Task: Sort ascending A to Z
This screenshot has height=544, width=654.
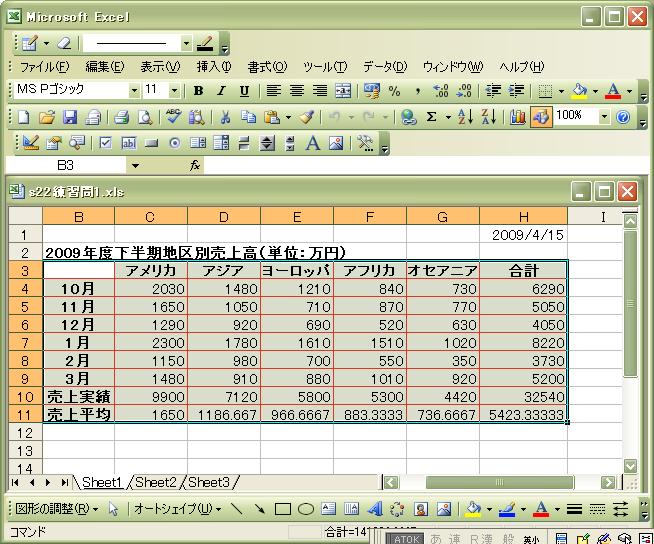Action: 465,117
